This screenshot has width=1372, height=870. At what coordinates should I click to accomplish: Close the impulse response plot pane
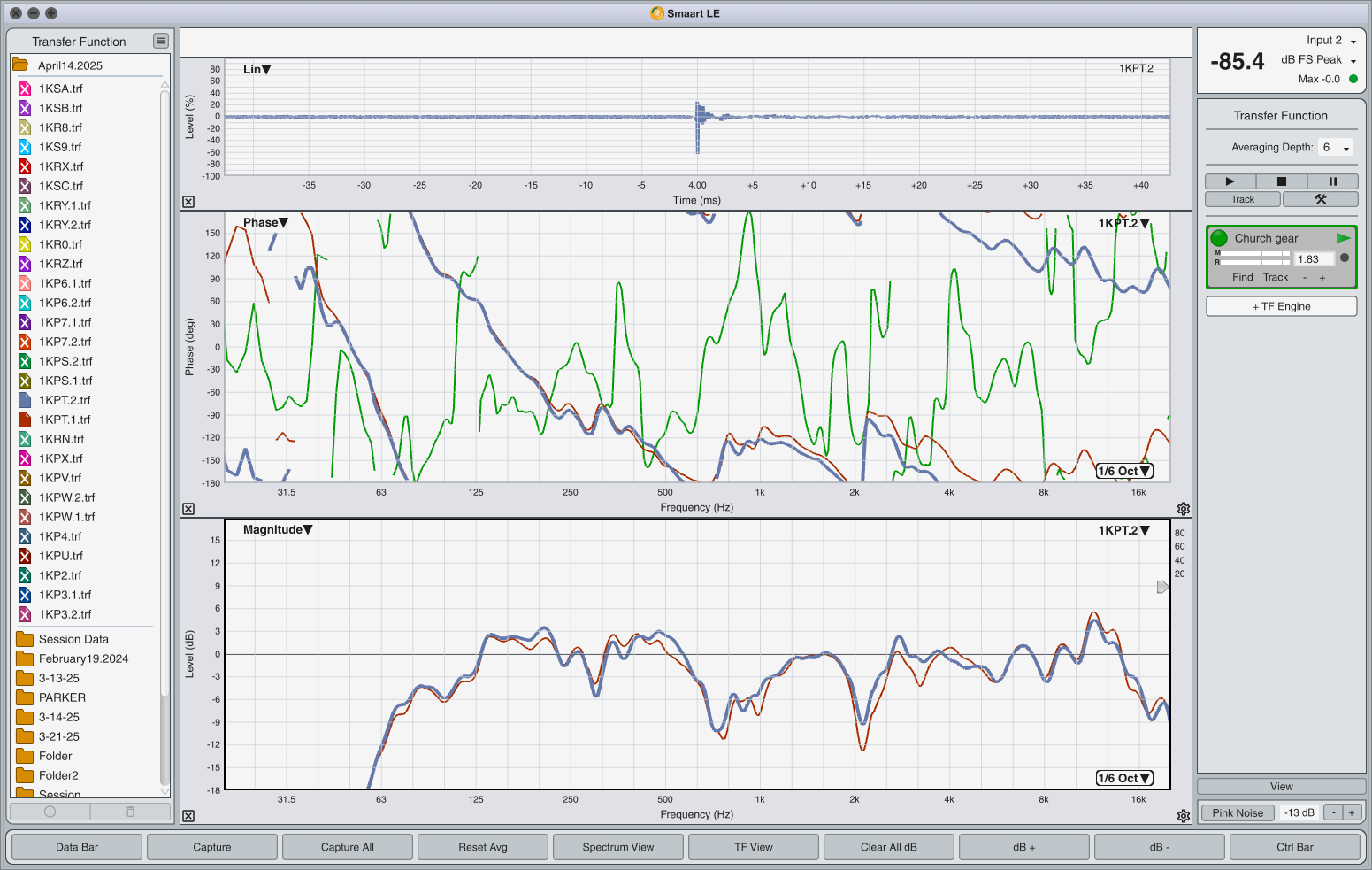(x=188, y=202)
